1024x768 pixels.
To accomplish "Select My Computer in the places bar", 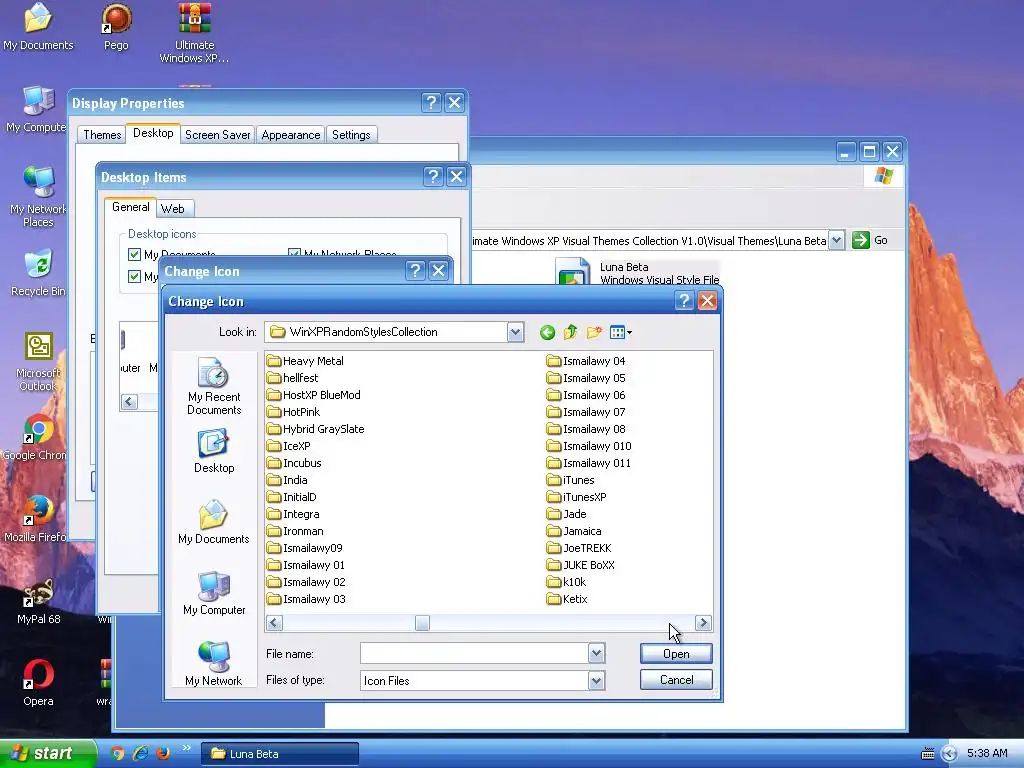I will coord(214,593).
